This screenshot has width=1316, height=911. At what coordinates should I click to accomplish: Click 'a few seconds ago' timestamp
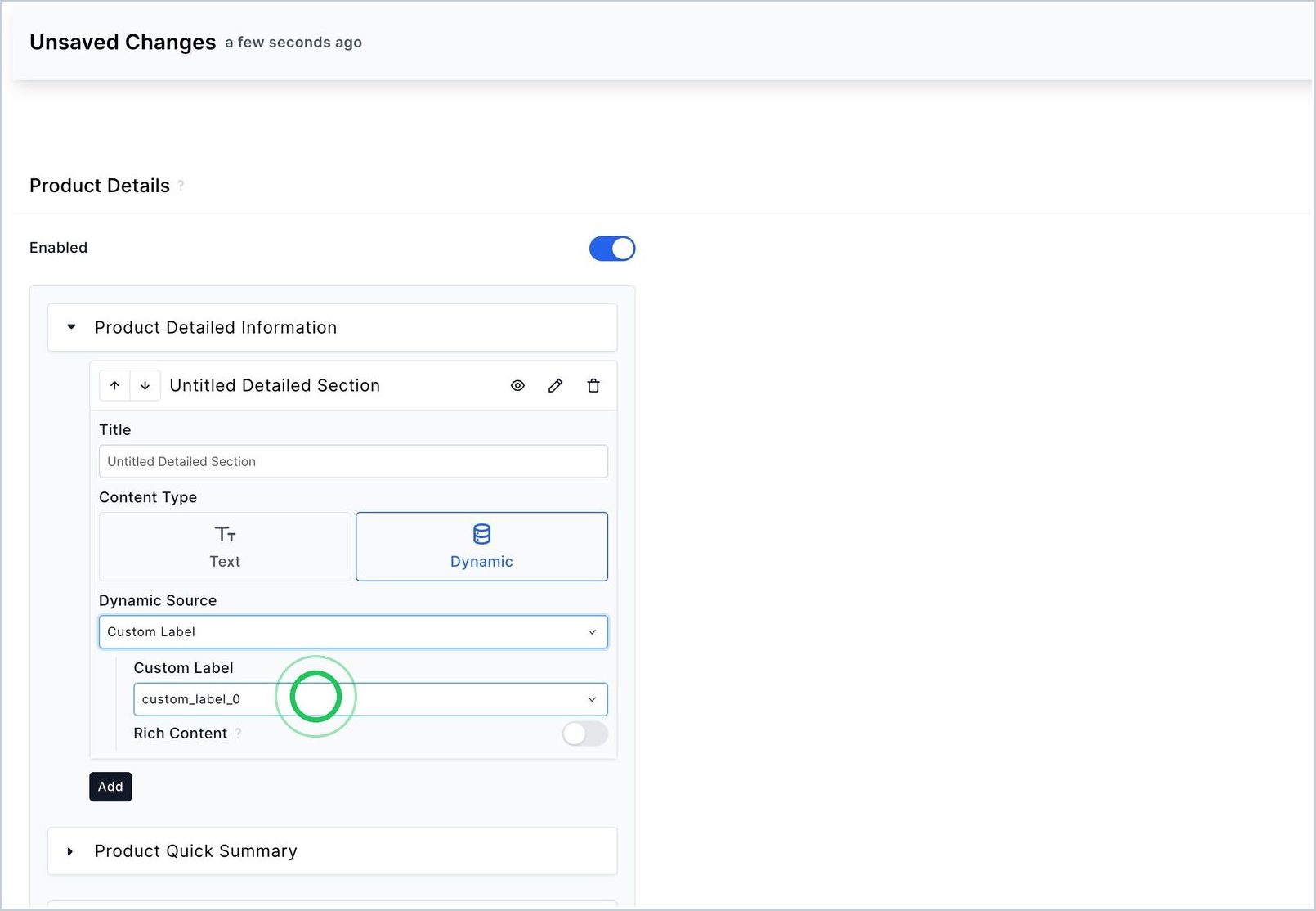(x=293, y=43)
